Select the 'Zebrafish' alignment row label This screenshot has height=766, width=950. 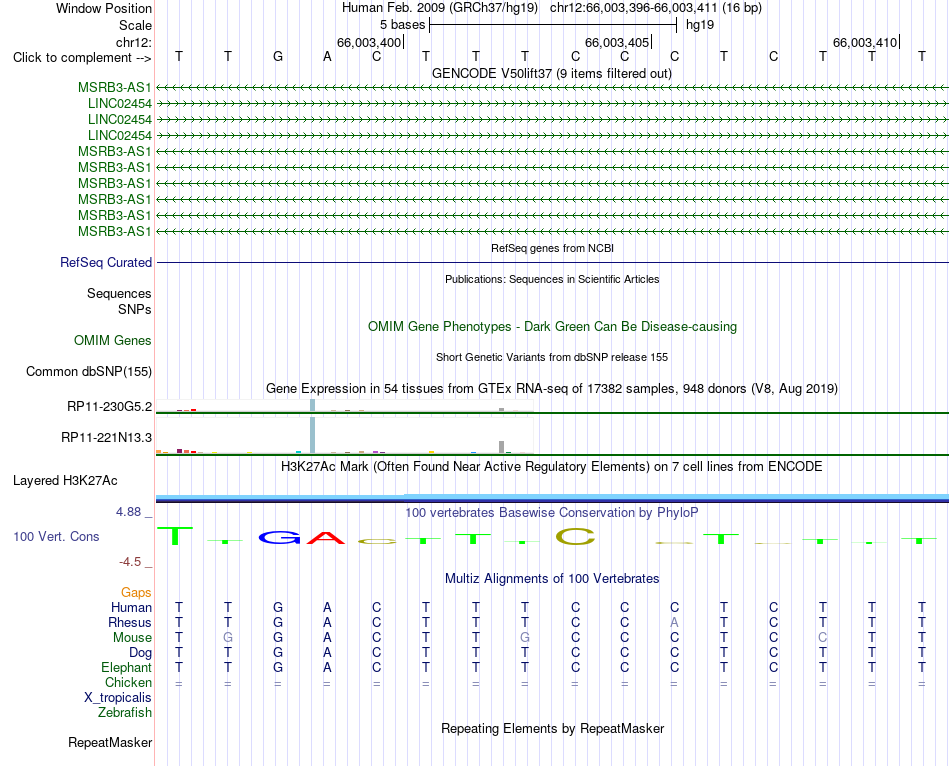(125, 712)
